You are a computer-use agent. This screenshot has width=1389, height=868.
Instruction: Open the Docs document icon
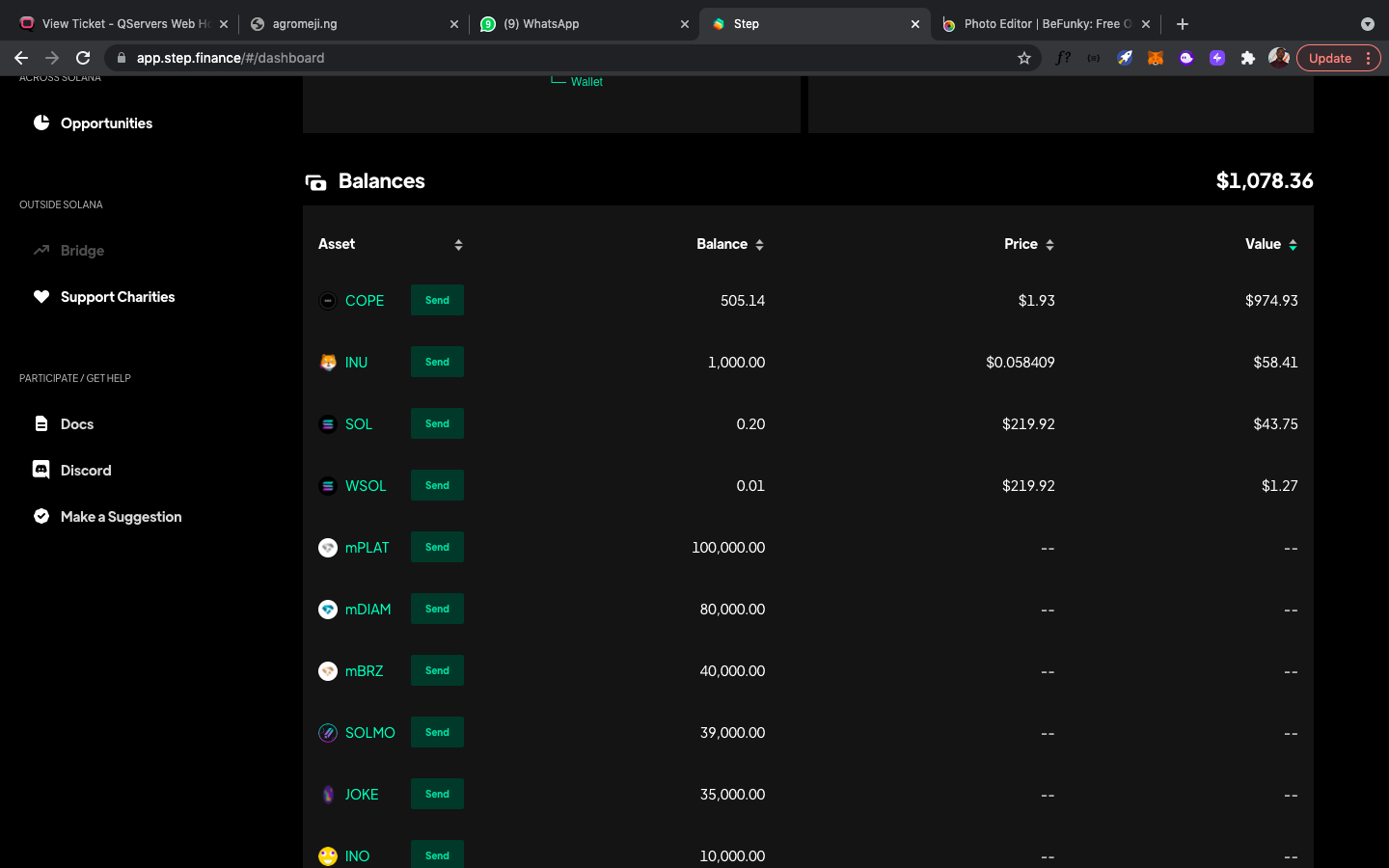tap(41, 423)
